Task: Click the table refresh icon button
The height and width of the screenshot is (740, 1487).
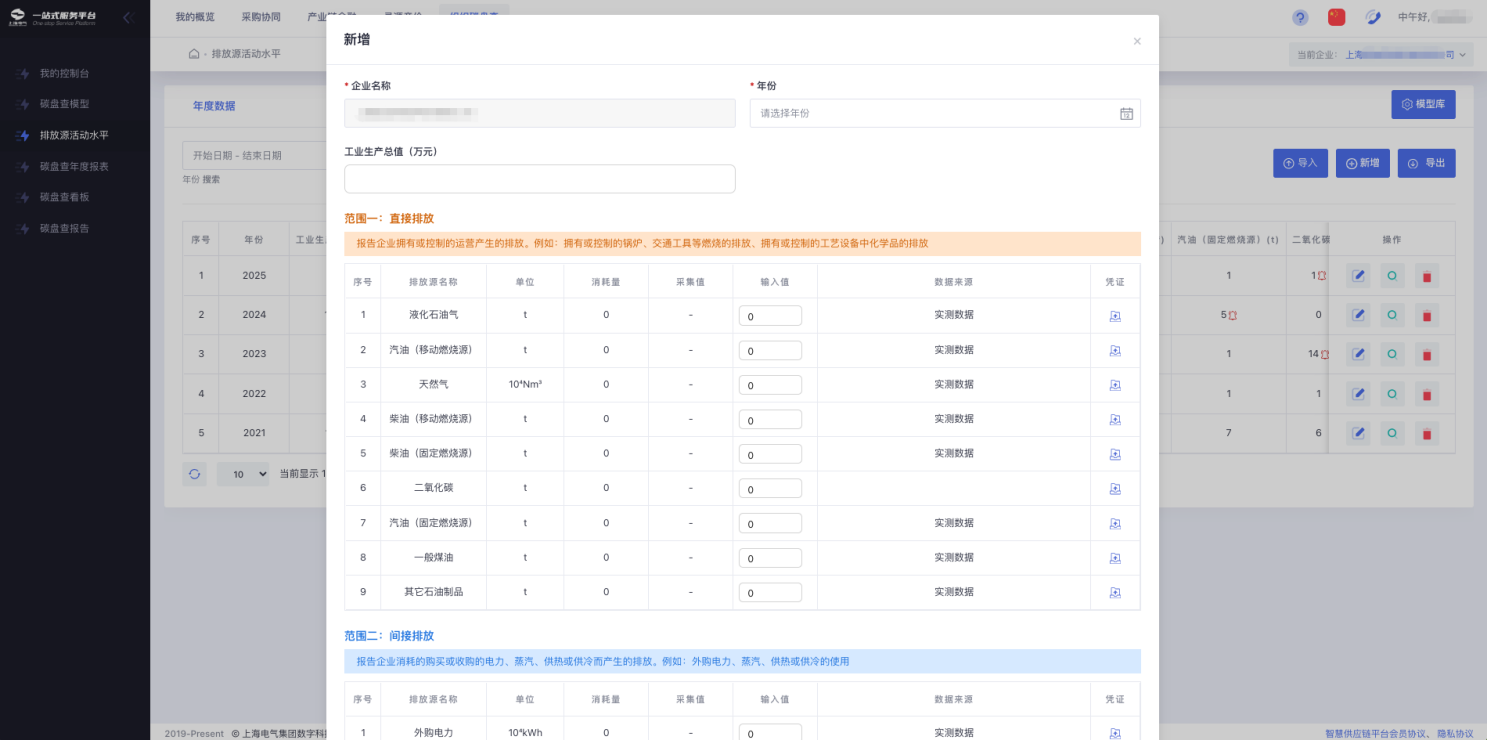Action: (x=194, y=474)
